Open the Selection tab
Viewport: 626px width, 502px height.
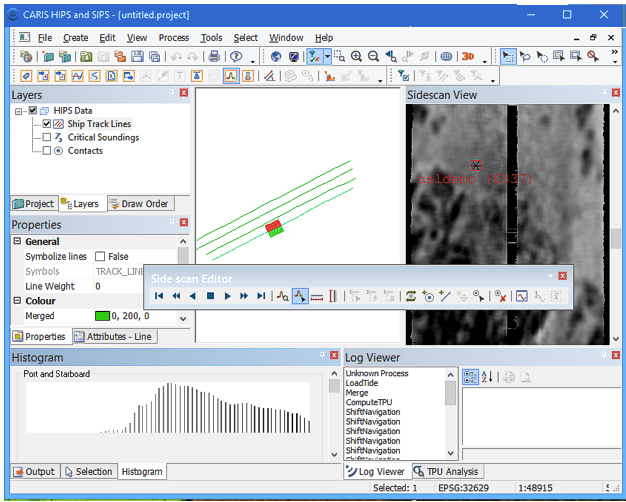point(87,471)
